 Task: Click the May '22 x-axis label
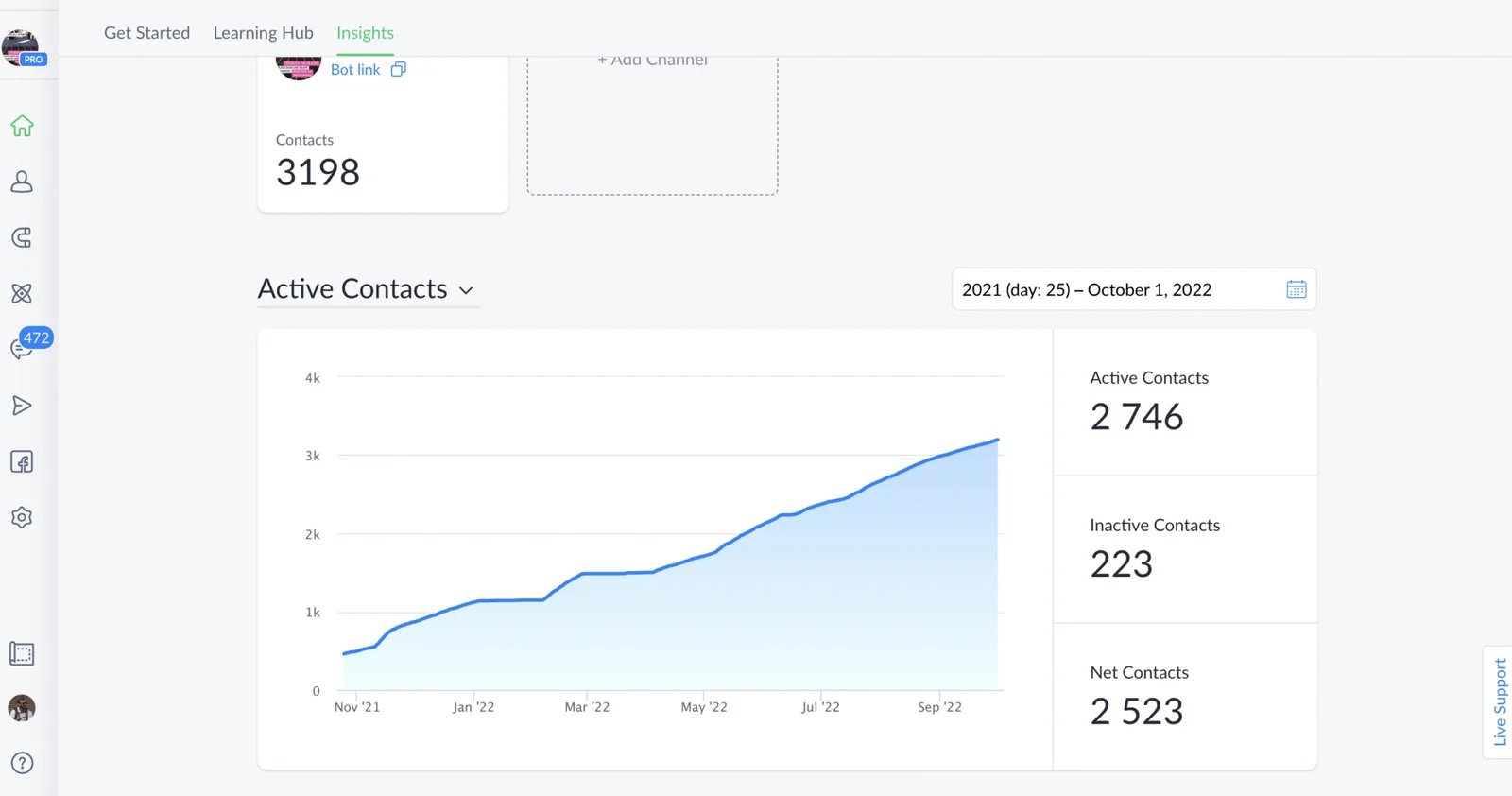[x=704, y=707]
